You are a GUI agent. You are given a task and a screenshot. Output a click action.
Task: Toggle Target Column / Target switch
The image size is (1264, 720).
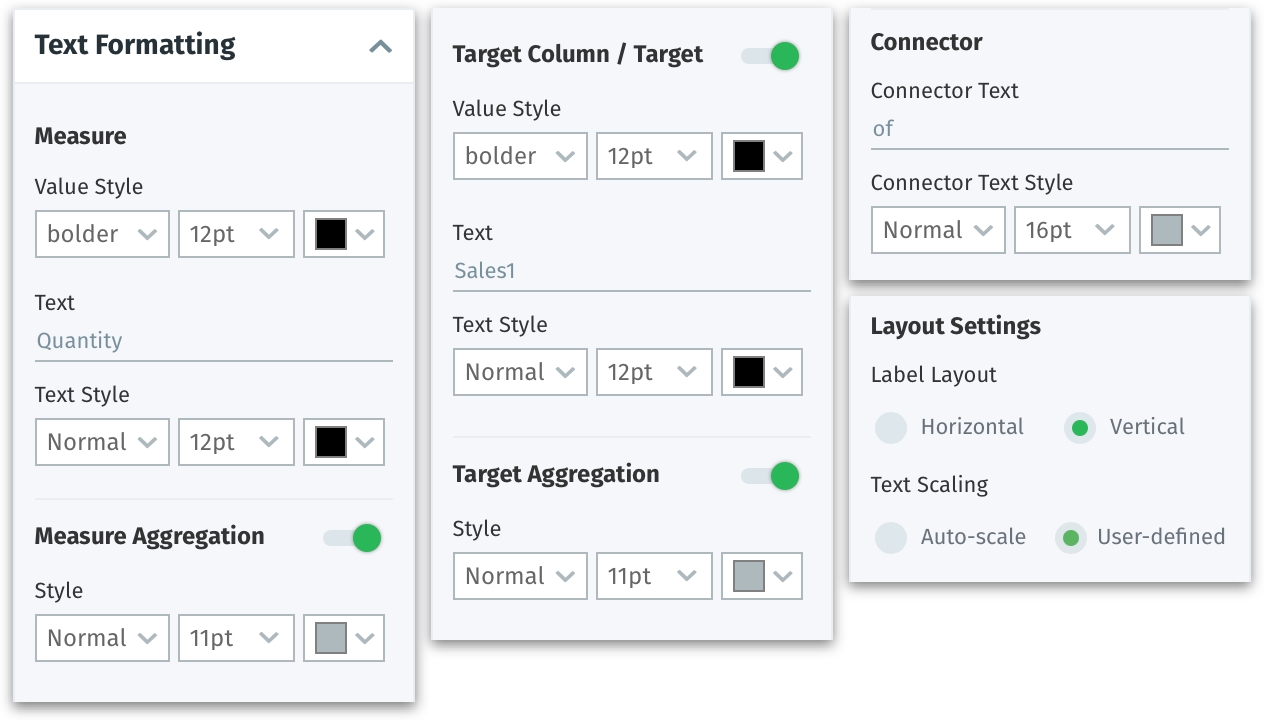(771, 56)
